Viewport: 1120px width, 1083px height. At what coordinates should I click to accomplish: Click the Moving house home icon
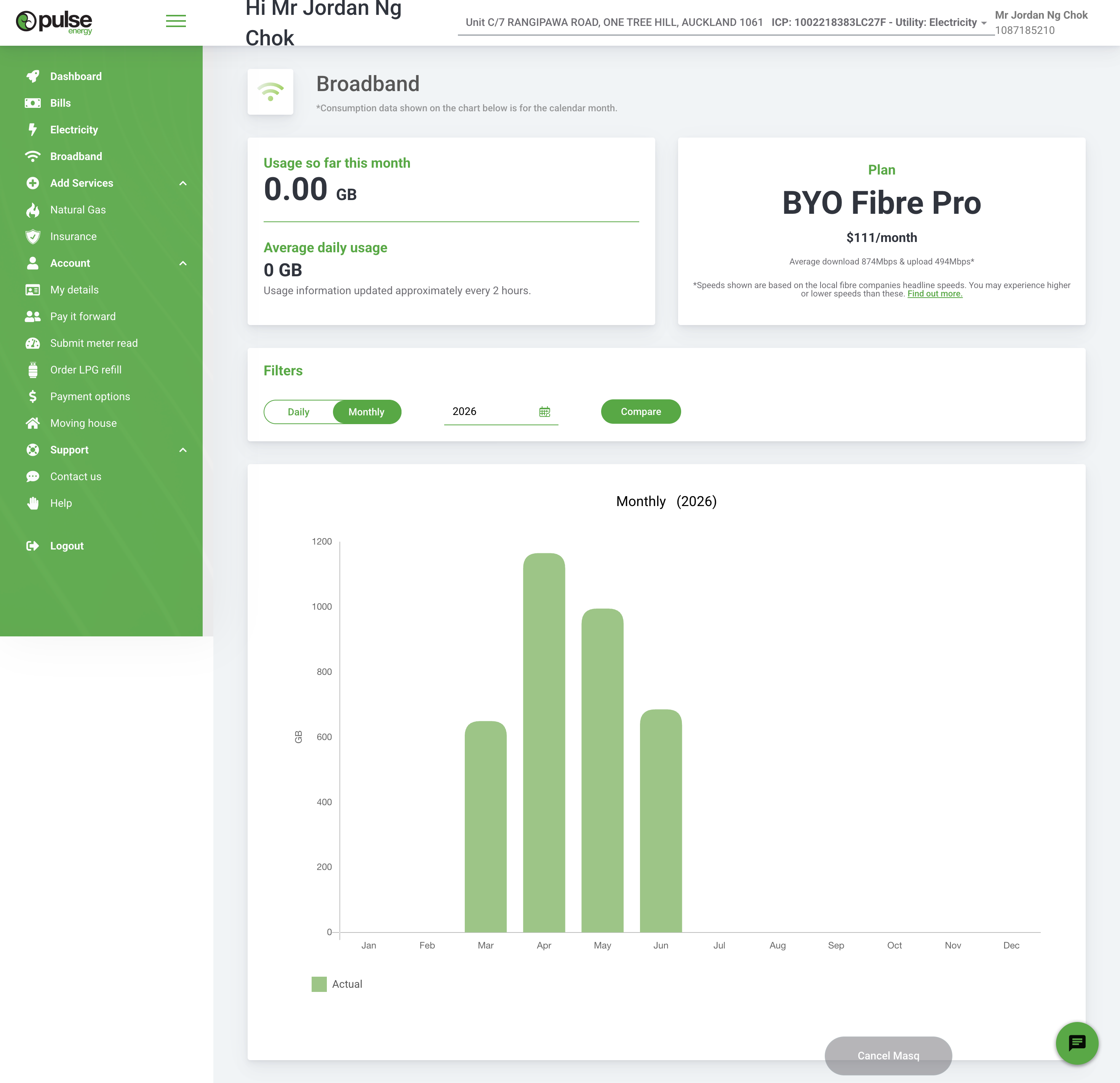pyautogui.click(x=33, y=423)
